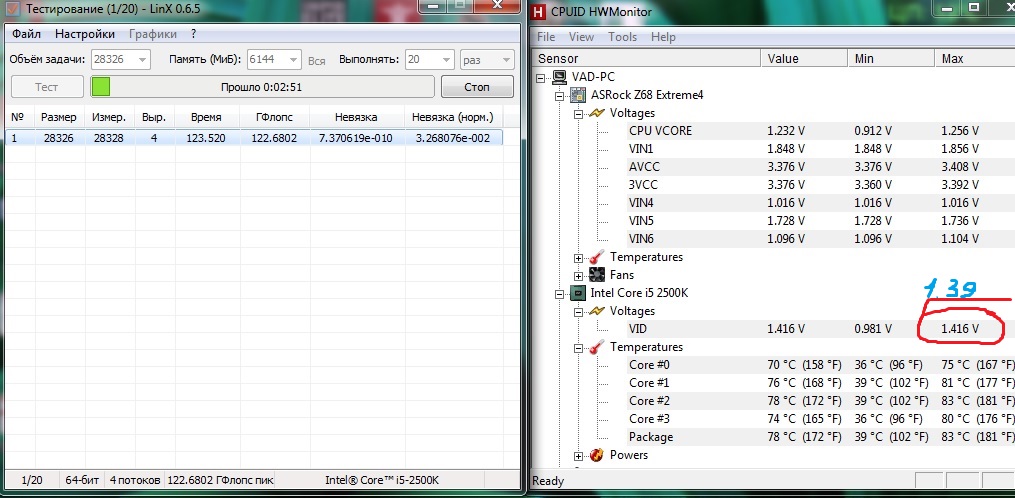This screenshot has width=1015, height=498.
Task: Click the Вся memory link
Action: [x=317, y=61]
